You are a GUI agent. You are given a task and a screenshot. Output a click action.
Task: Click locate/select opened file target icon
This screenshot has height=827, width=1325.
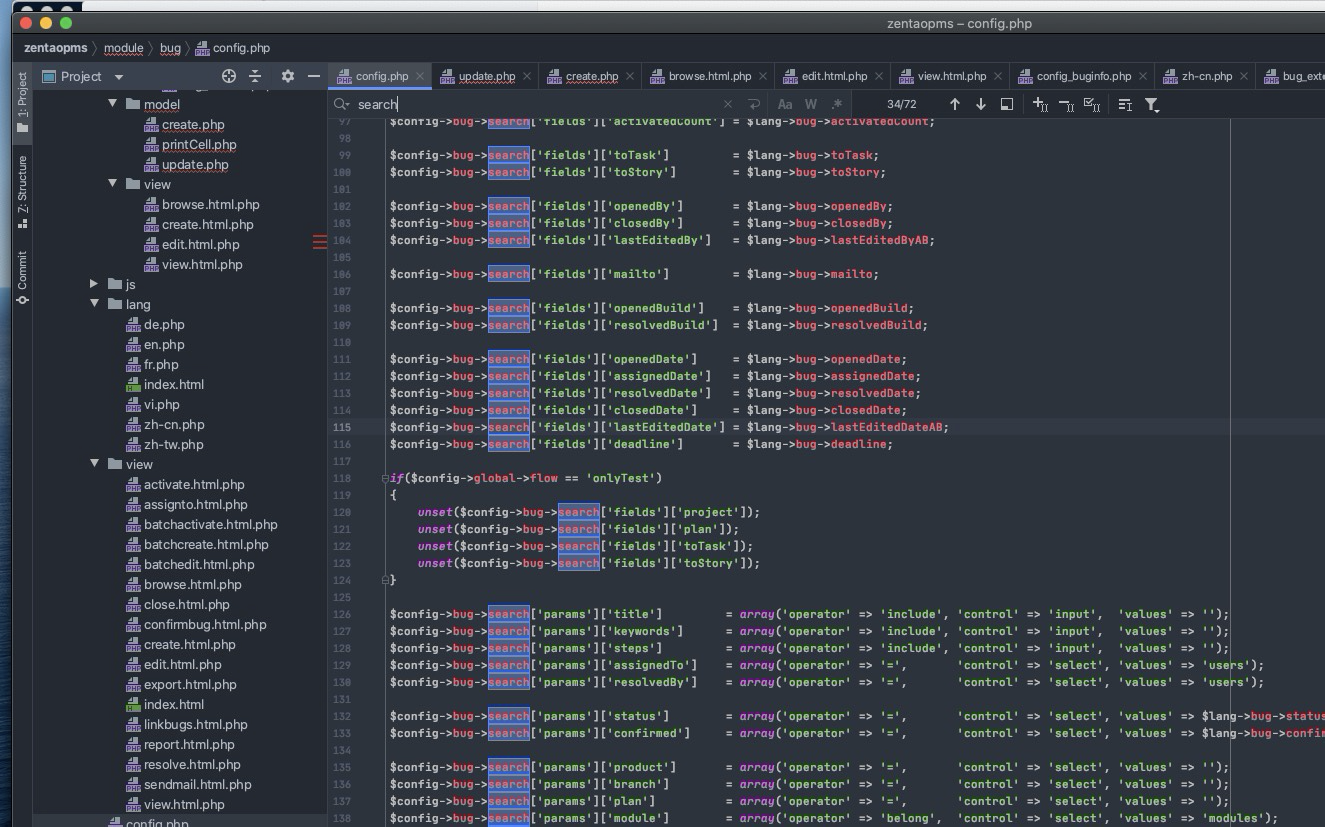point(229,76)
